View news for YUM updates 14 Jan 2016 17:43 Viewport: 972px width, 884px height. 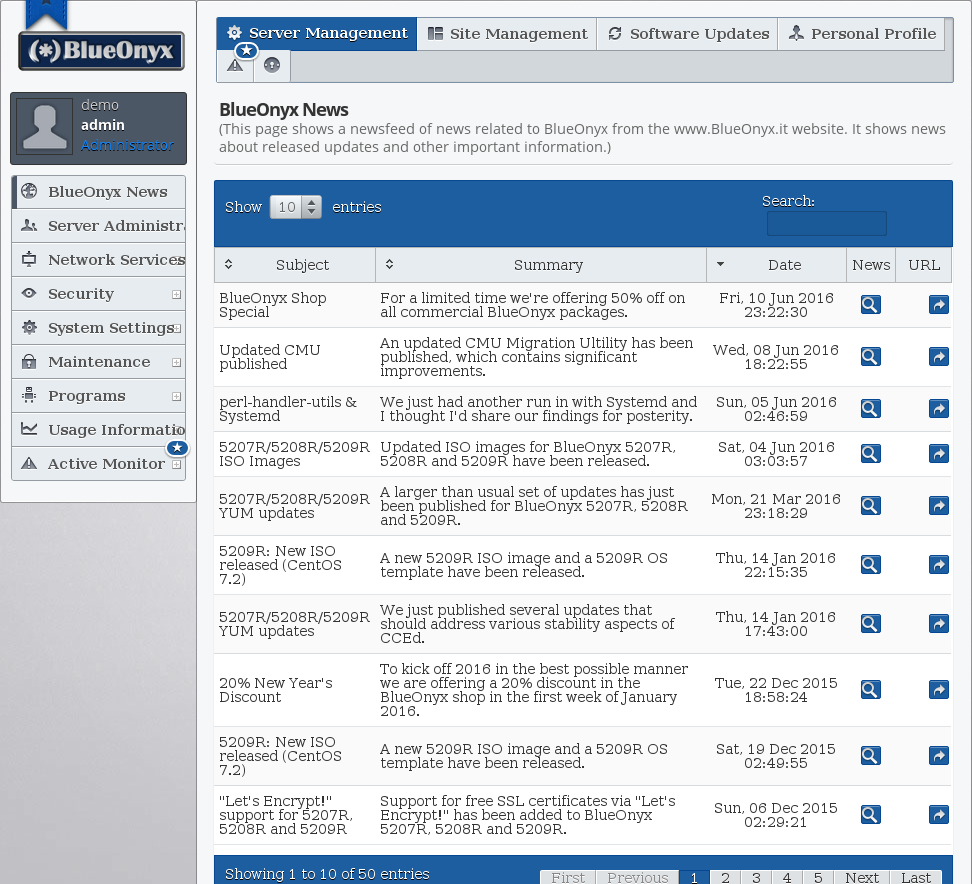click(870, 624)
